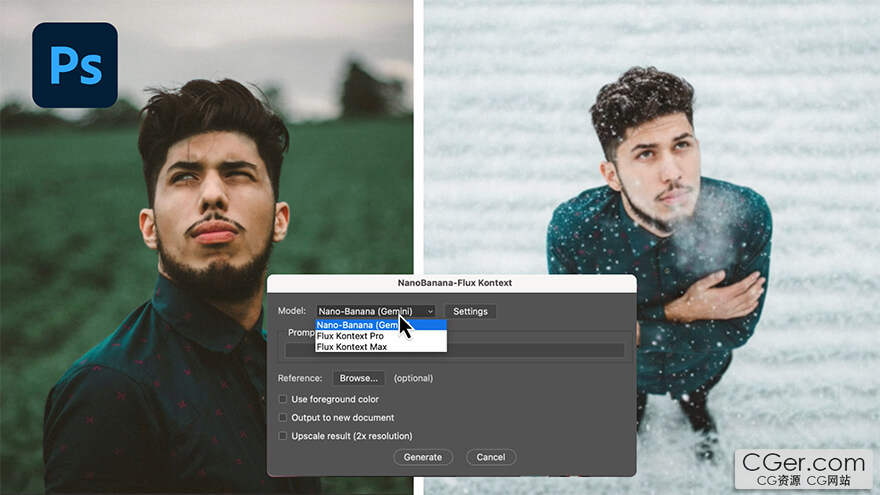The image size is (880, 495).
Task: Cancel the NanoBanana-Flux Kontext dialog
Action: 491,457
